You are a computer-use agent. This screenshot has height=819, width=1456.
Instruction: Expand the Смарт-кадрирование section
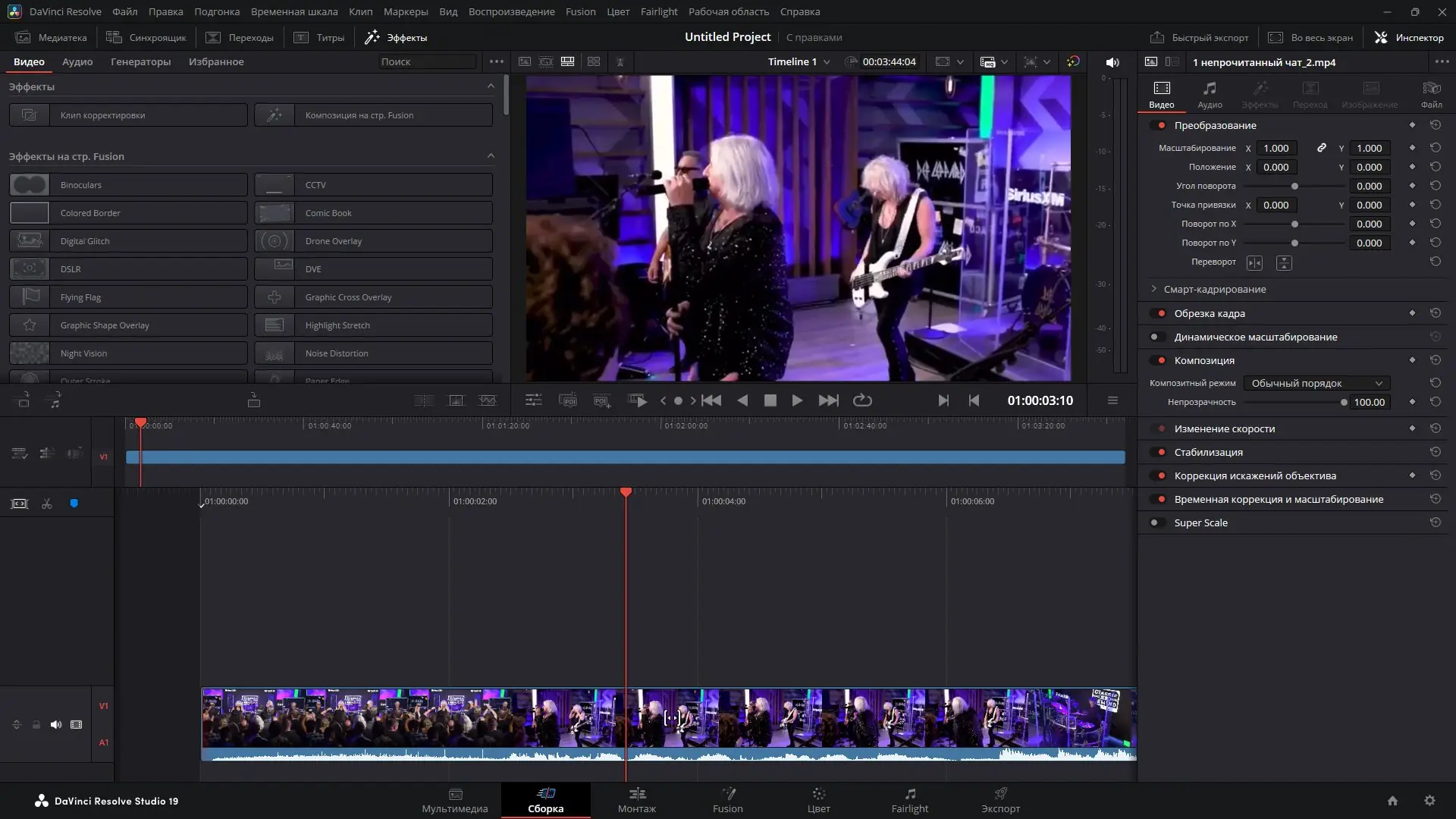[1154, 289]
